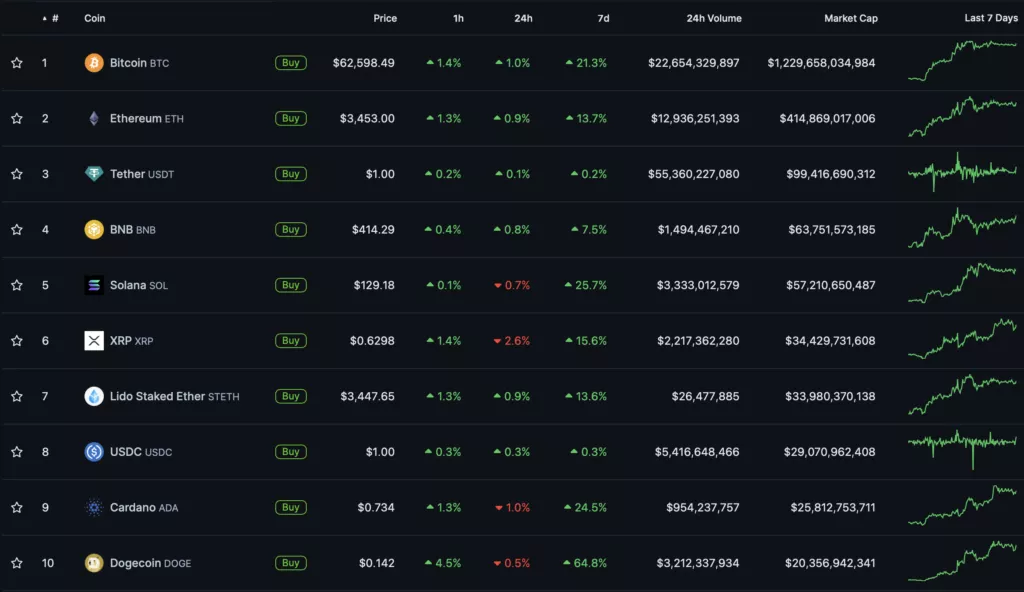Sort by Price column header
The width and height of the screenshot is (1024, 592).
(x=385, y=18)
